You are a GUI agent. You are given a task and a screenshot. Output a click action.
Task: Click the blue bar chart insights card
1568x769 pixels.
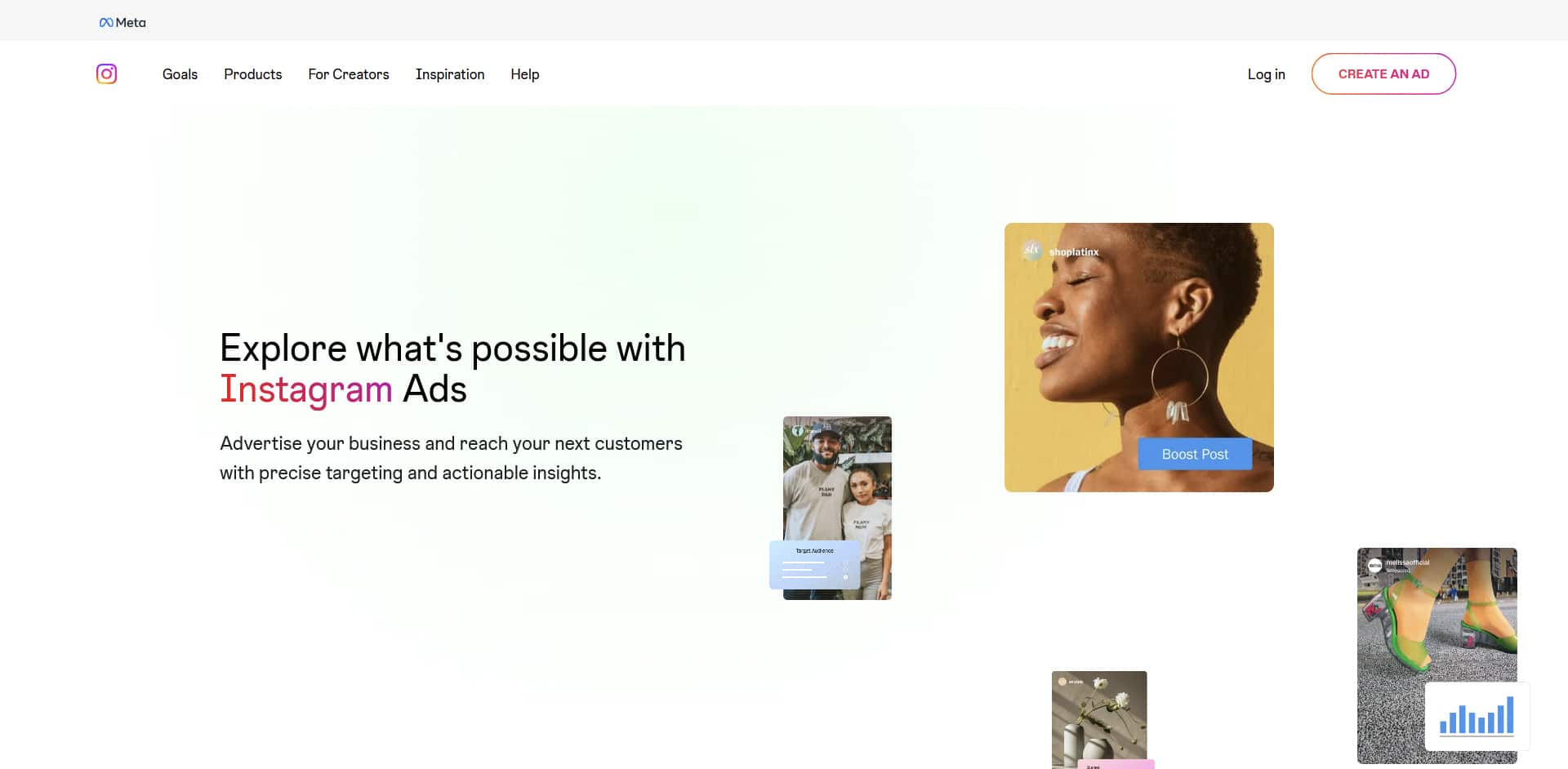(x=1477, y=716)
